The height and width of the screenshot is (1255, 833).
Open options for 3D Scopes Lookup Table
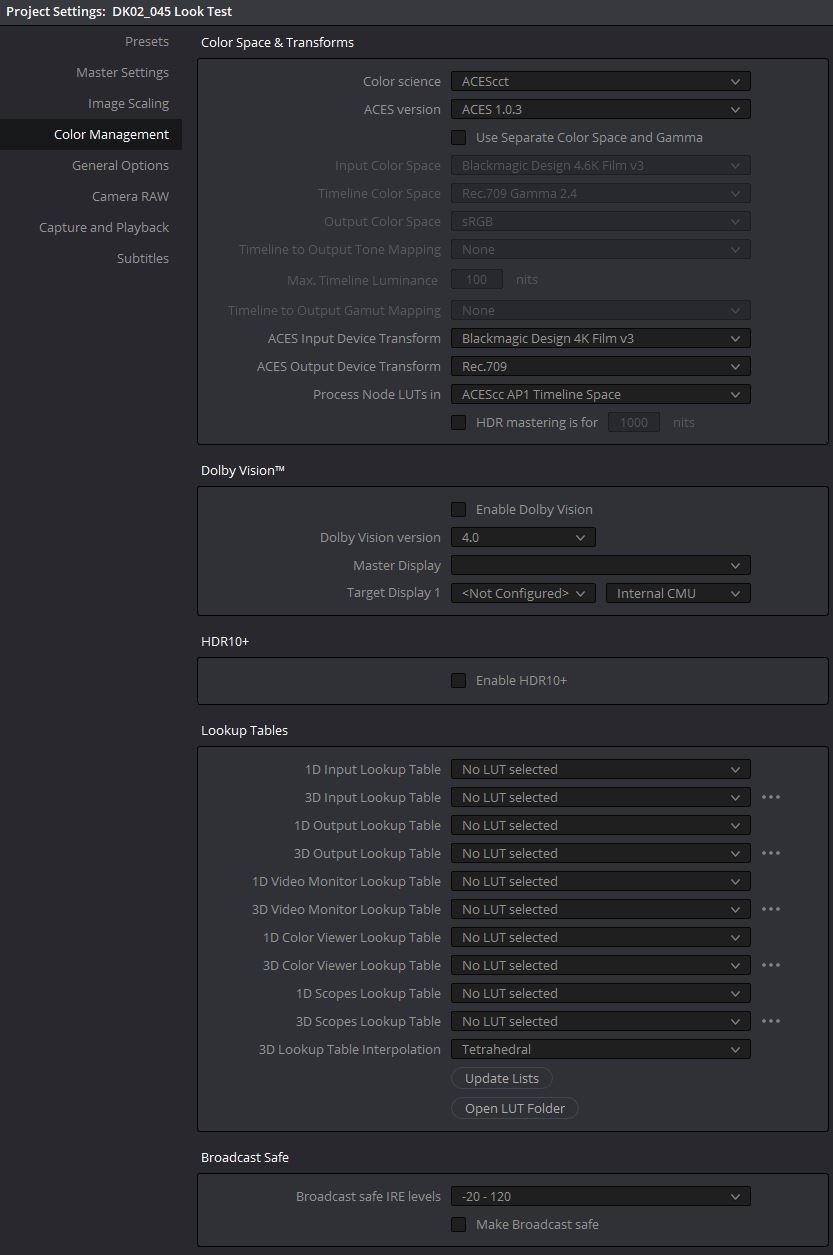pos(770,1021)
